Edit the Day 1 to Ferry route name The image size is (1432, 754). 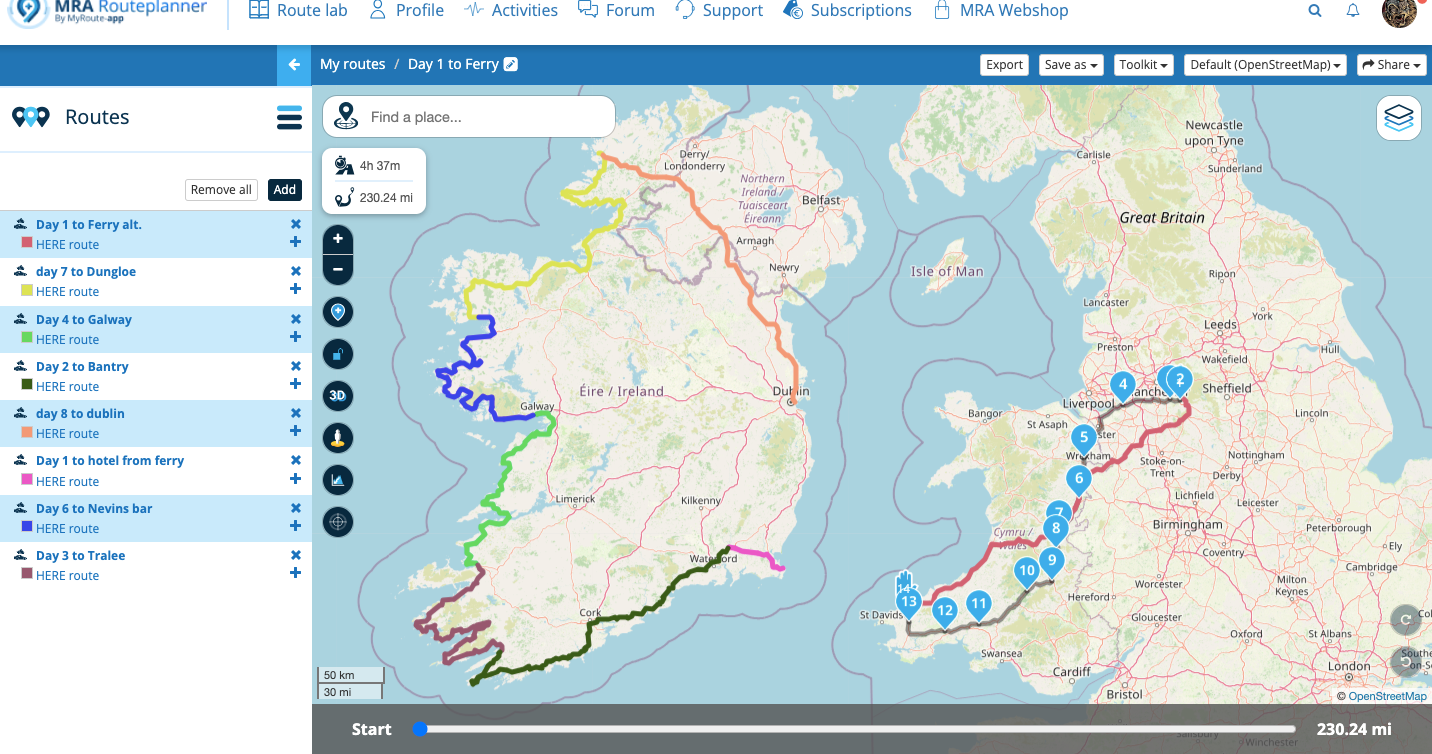click(x=511, y=64)
